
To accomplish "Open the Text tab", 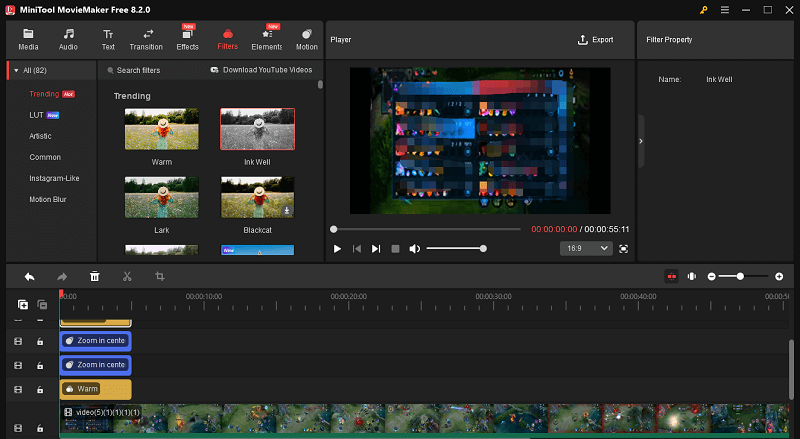I will [108, 39].
